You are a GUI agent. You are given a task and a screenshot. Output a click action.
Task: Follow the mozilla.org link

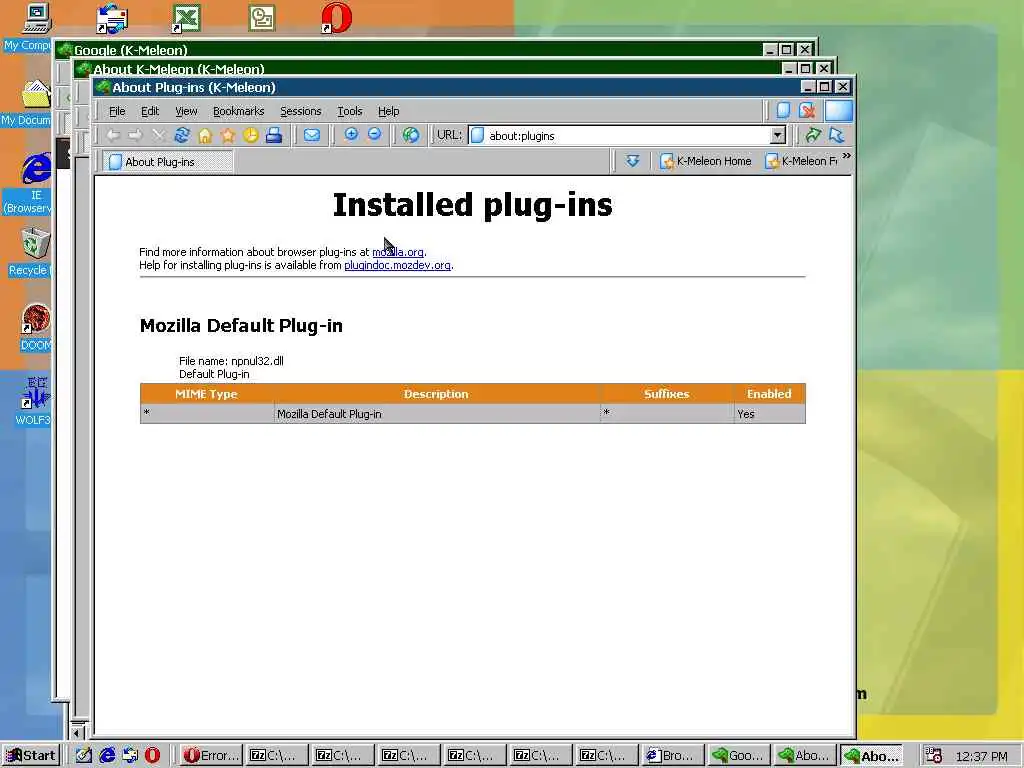coord(398,252)
